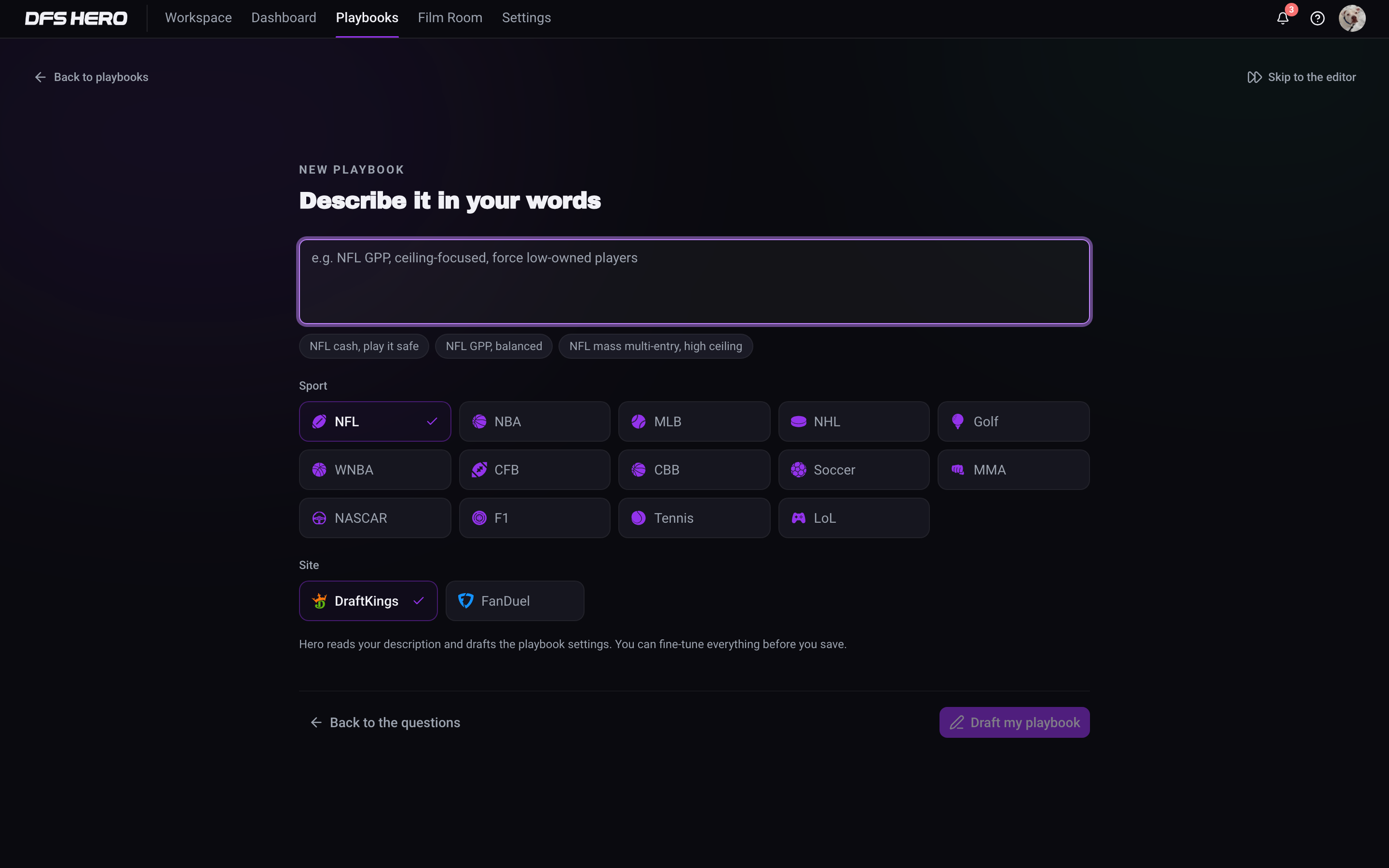Viewport: 1389px width, 868px height.
Task: Open the help question mark icon
Action: click(1317, 18)
